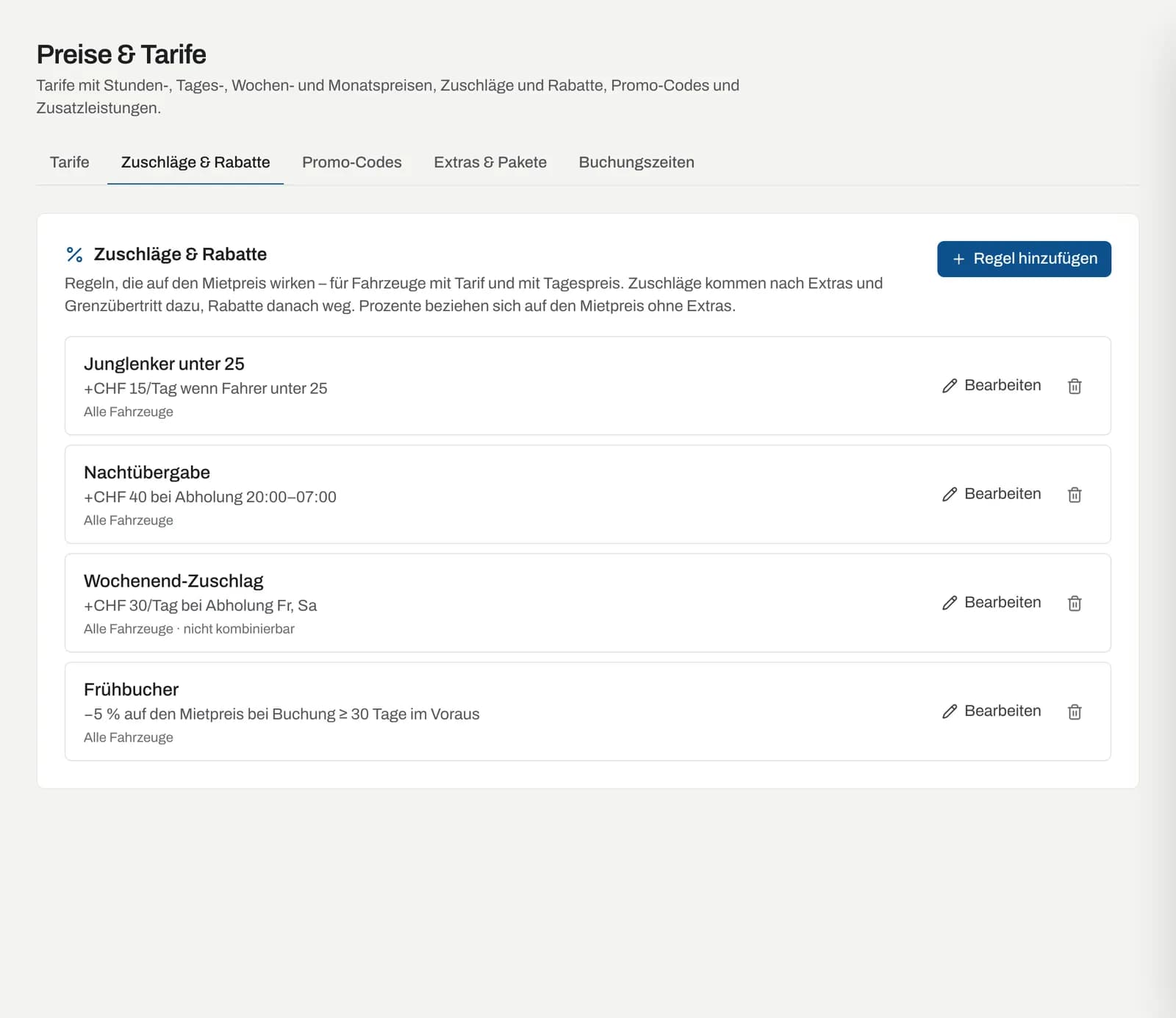Click the percent icon beside Zuschläge & Rabatte heading
Screen dimensions: 1176x1018
tap(74, 254)
